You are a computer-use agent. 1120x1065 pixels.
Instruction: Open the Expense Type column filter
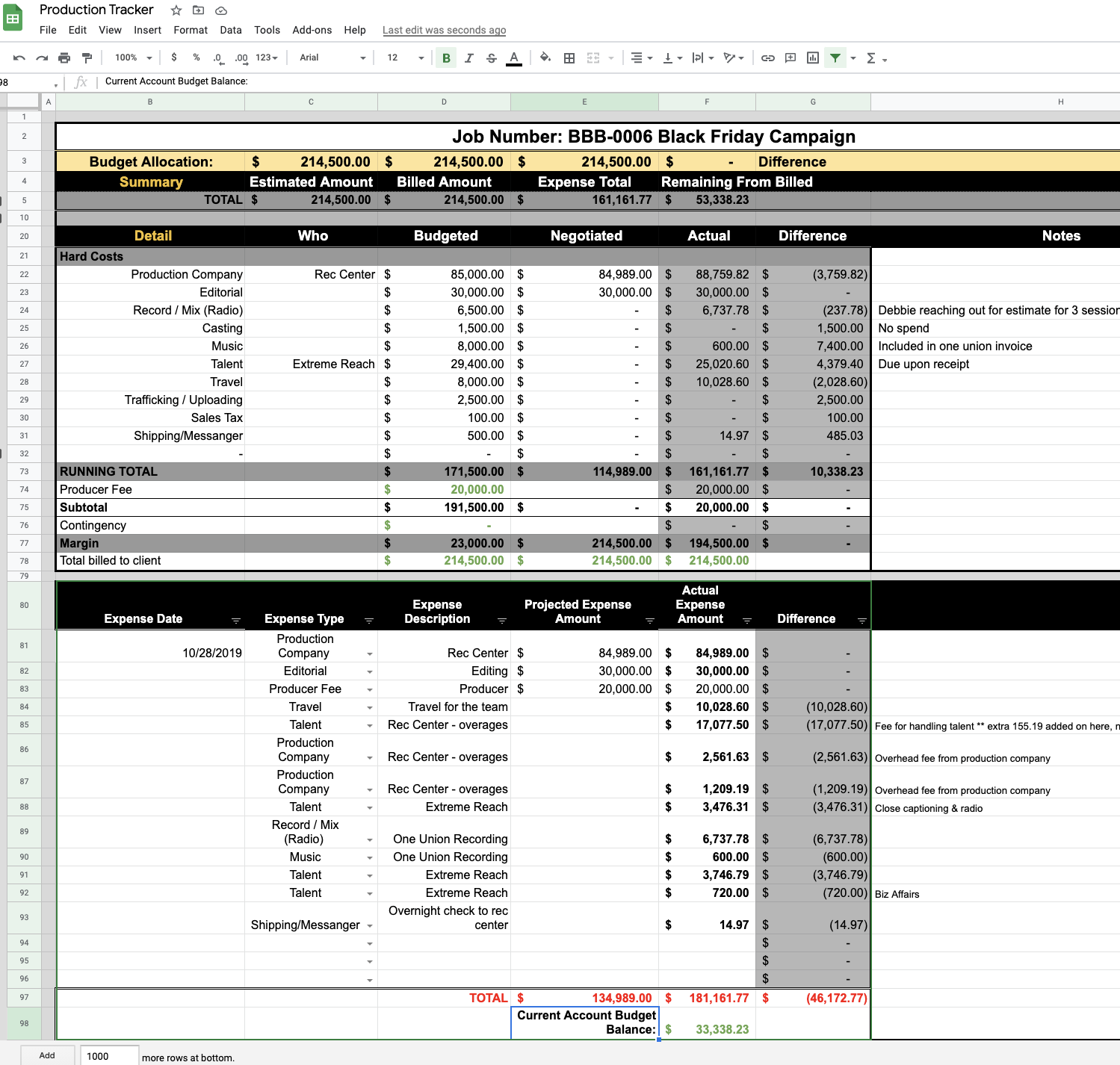pos(369,621)
